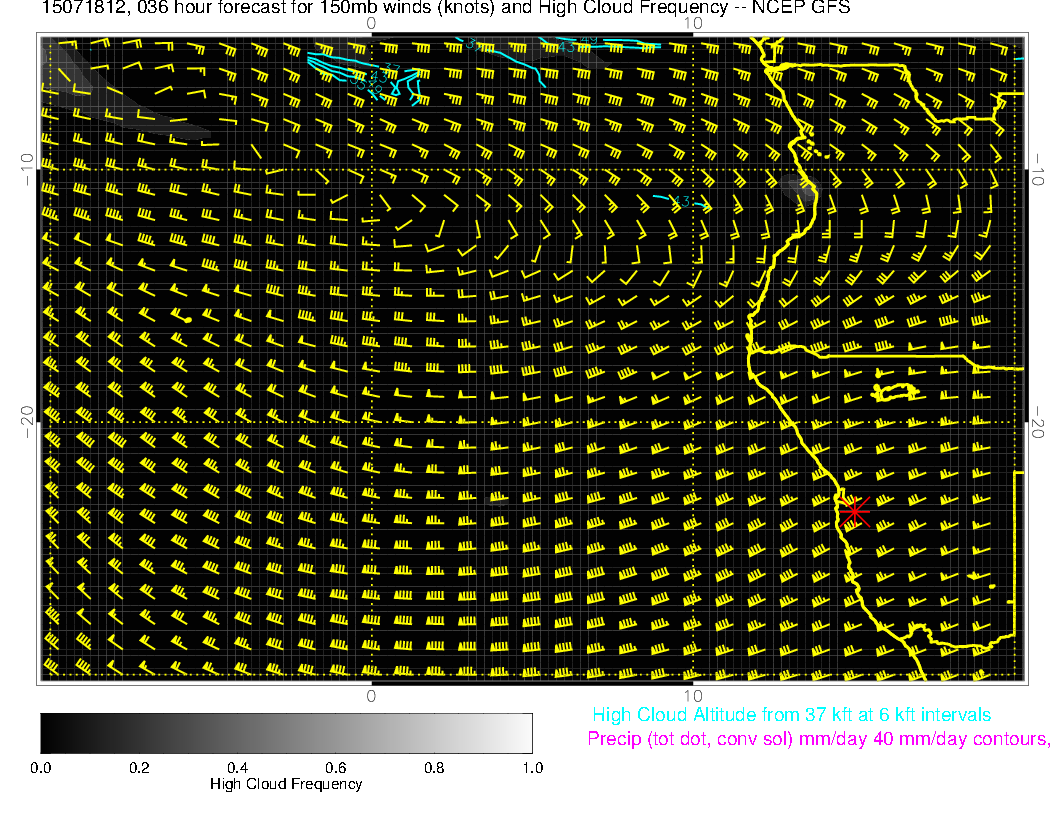
Task: Click the -10 latitude label on right axis
Action: [1038, 169]
